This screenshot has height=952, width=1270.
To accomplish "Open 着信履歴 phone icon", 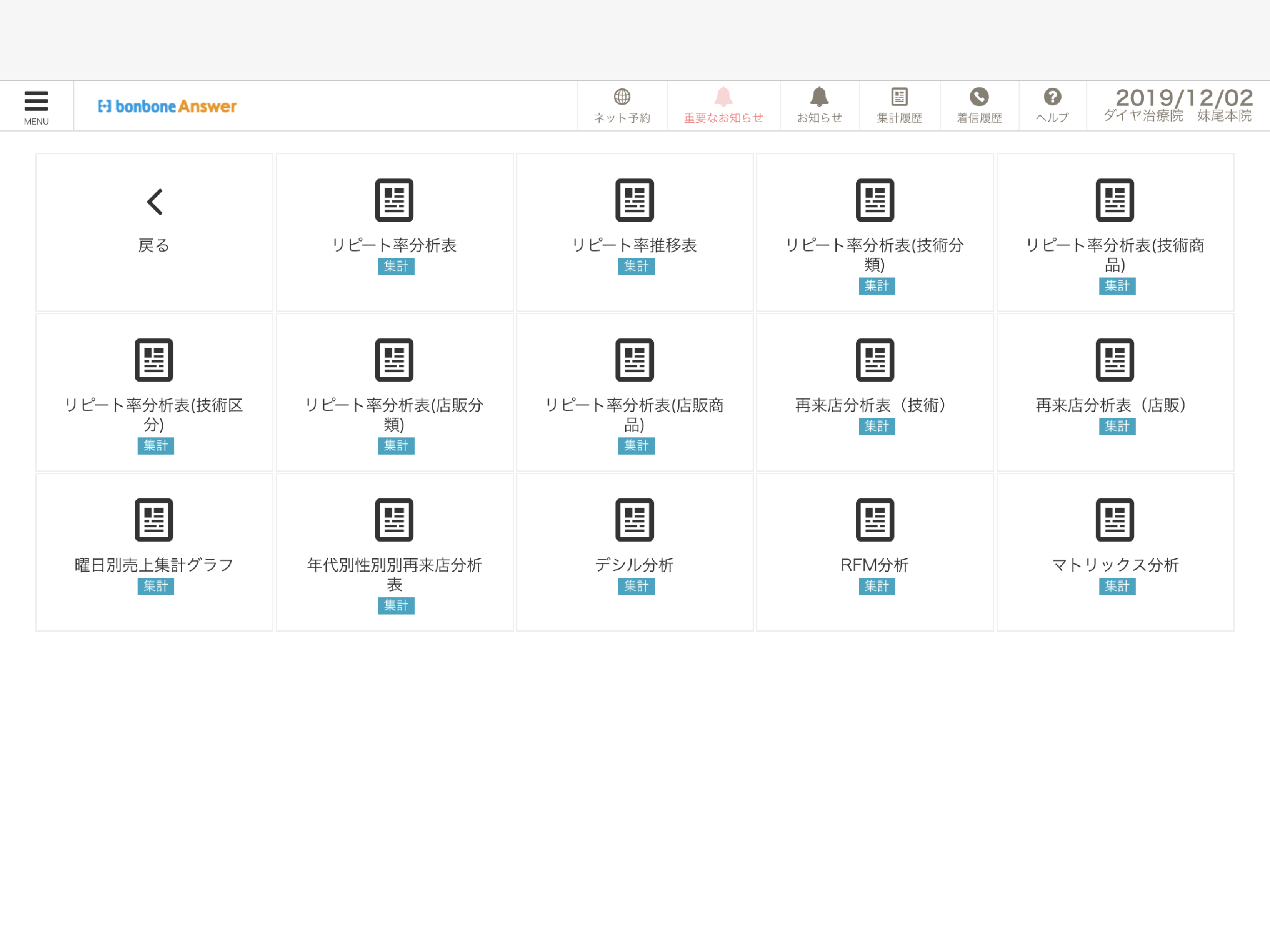I will 979,97.
